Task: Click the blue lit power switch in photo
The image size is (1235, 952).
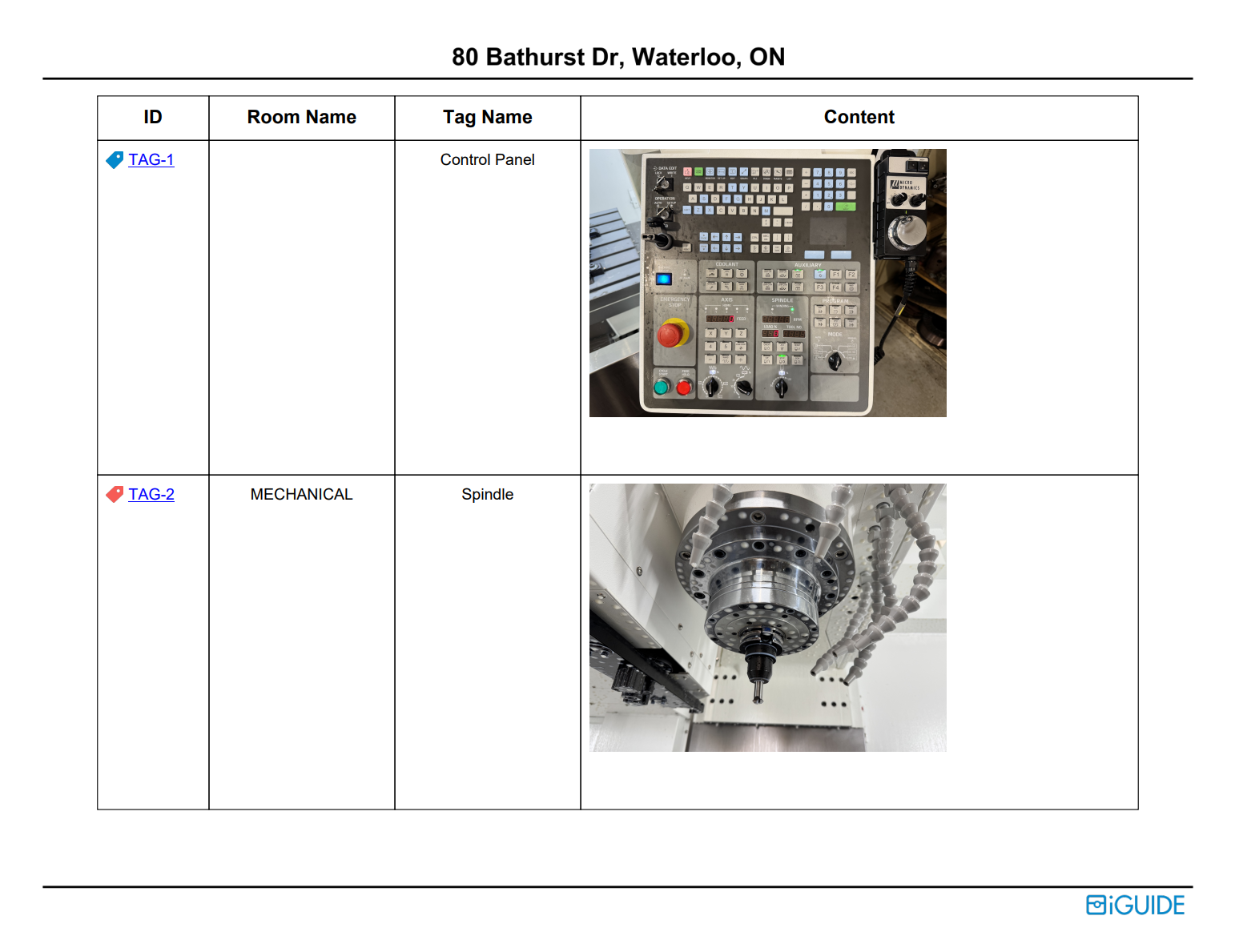Action: (664, 279)
